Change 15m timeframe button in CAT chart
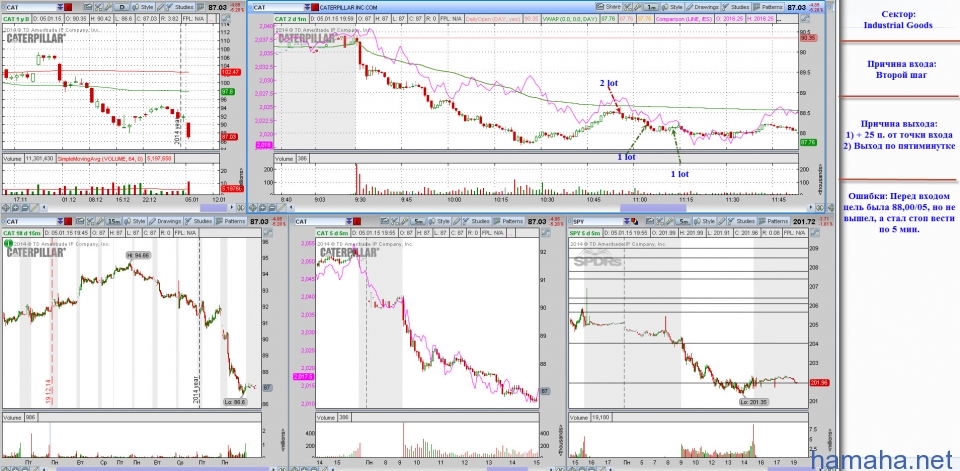 pyautogui.click(x=113, y=221)
